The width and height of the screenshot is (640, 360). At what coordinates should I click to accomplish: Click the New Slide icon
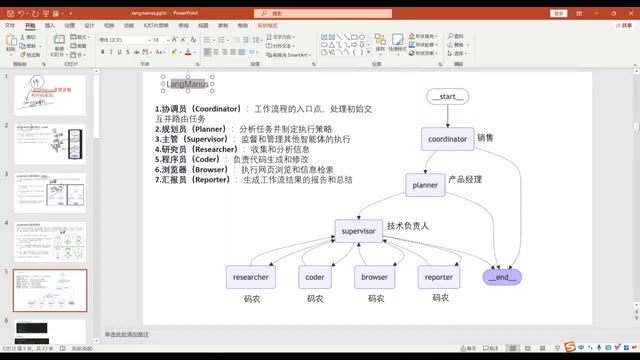pos(59,40)
